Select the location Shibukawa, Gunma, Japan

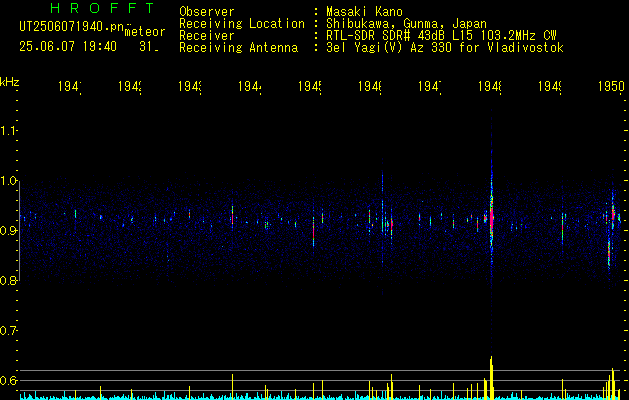[406, 24]
